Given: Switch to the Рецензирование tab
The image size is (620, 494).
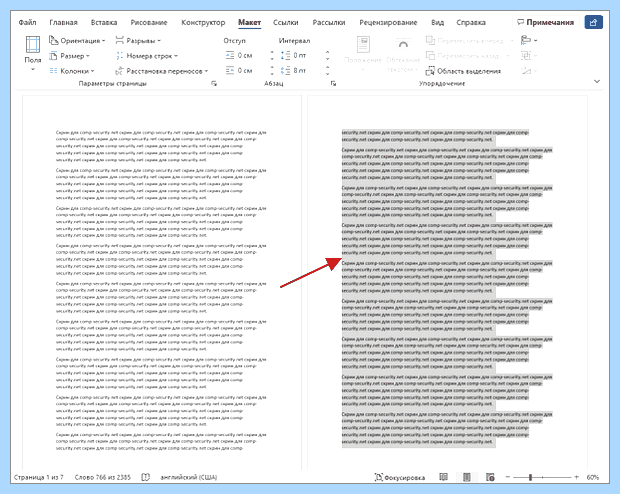Looking at the screenshot, I should point(388,22).
